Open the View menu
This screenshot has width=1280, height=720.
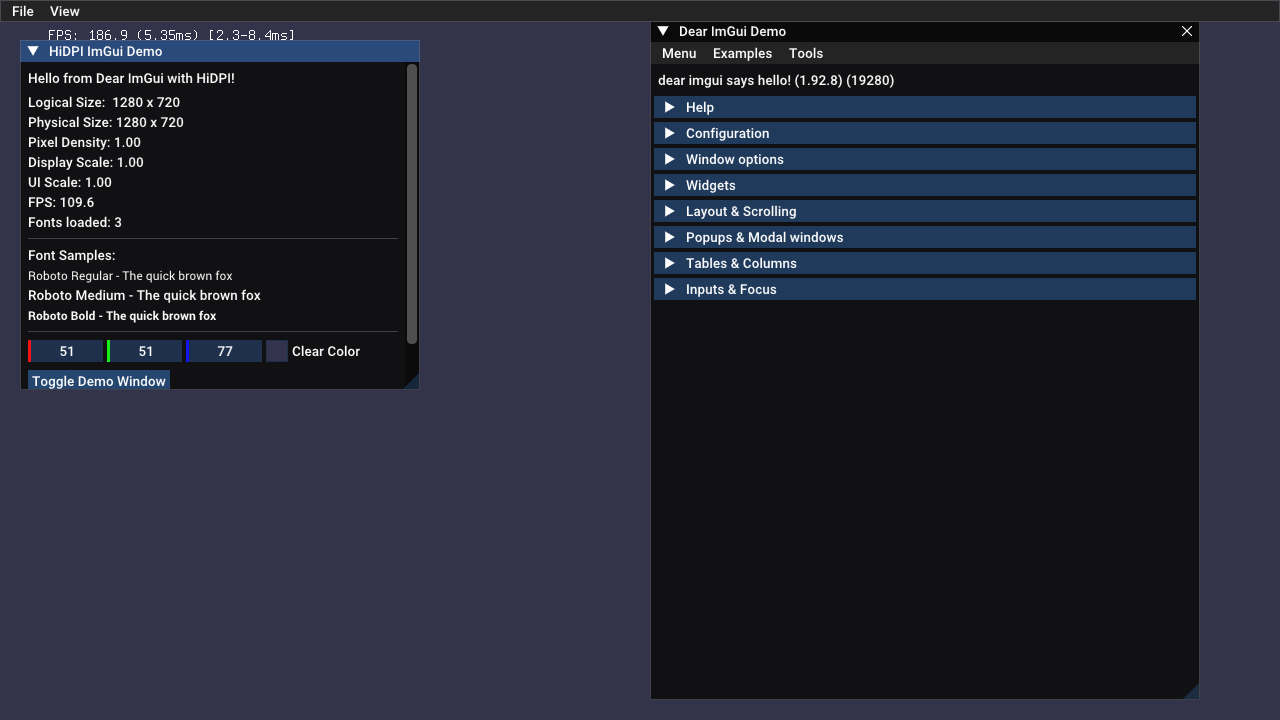coord(65,11)
